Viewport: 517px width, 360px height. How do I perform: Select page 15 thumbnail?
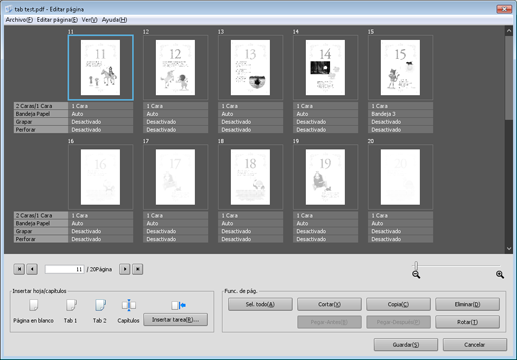401,68
